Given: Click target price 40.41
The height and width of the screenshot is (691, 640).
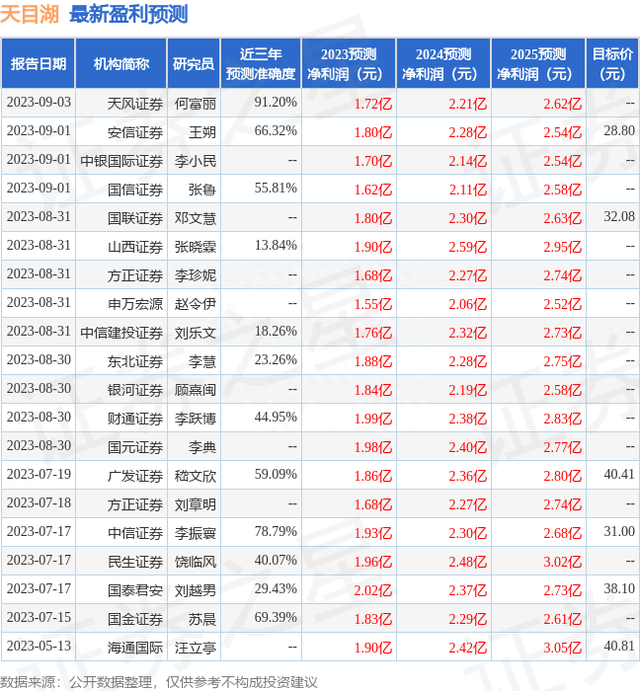Looking at the screenshot, I should (619, 474).
